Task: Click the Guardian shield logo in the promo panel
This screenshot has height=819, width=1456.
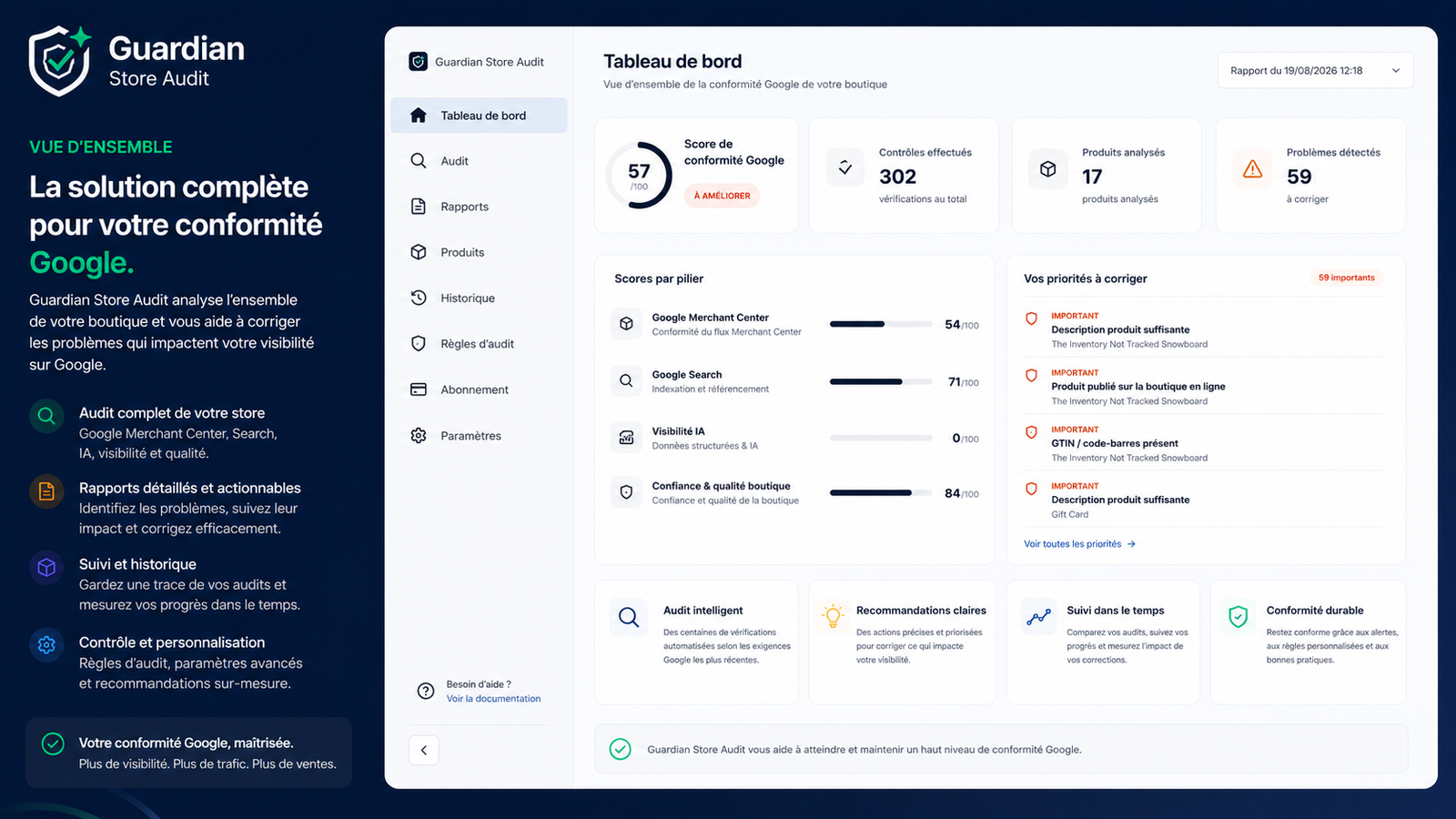Action: point(60,61)
